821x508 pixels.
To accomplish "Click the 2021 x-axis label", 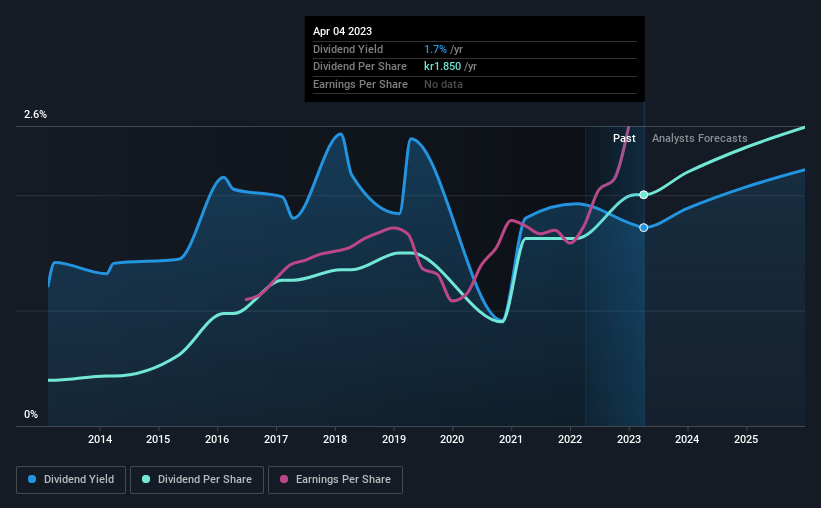I will pos(511,439).
